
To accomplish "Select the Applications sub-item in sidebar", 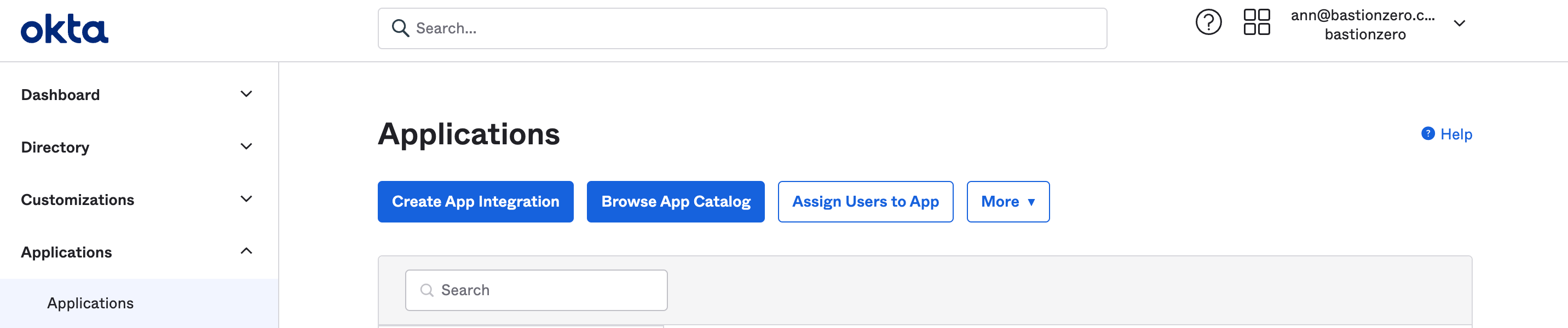I will point(91,303).
